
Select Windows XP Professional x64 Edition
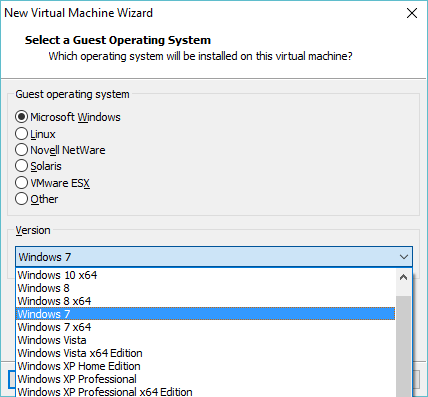(205, 392)
